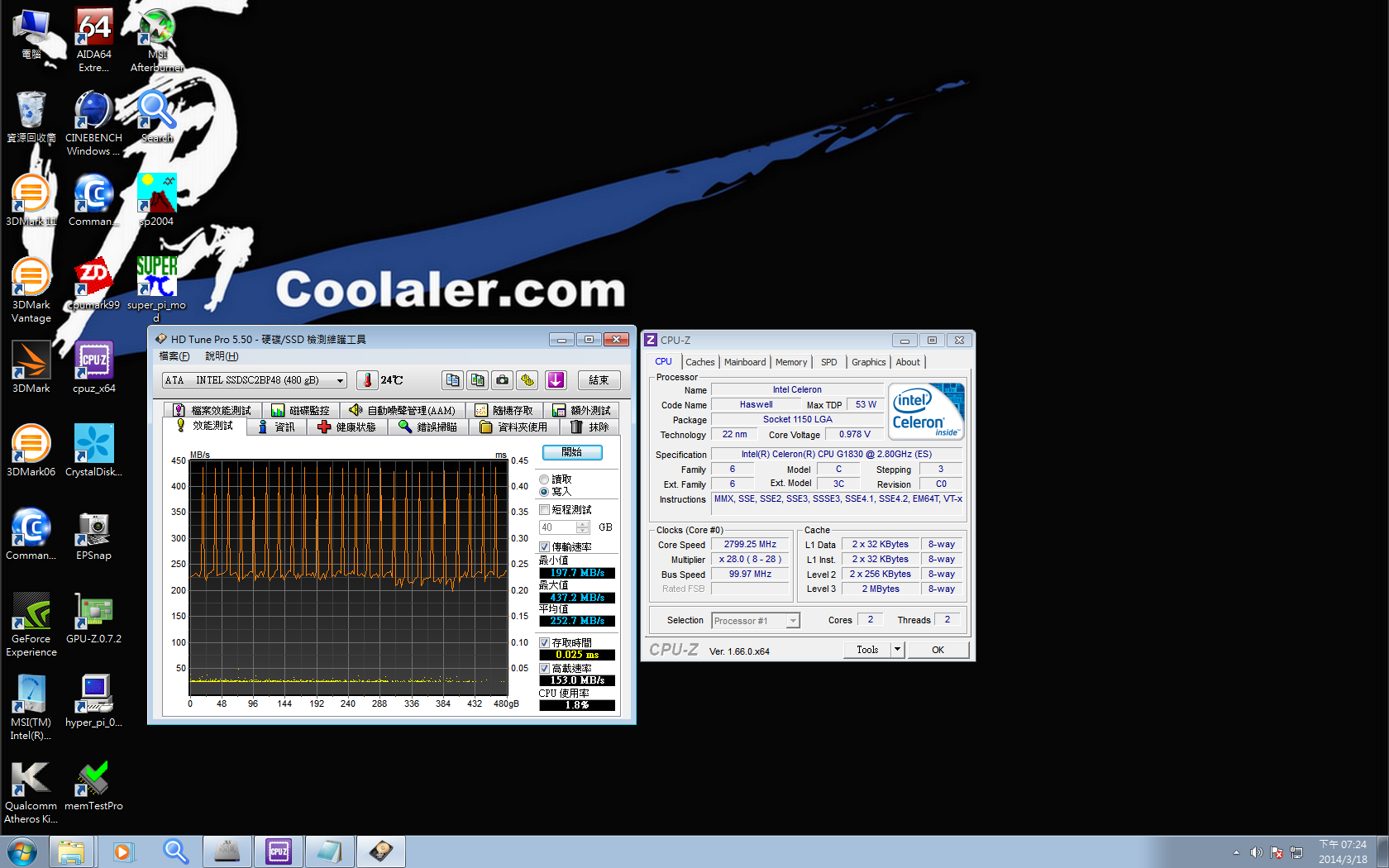Click the 結束 exit button
1389x868 pixels.
tap(599, 380)
